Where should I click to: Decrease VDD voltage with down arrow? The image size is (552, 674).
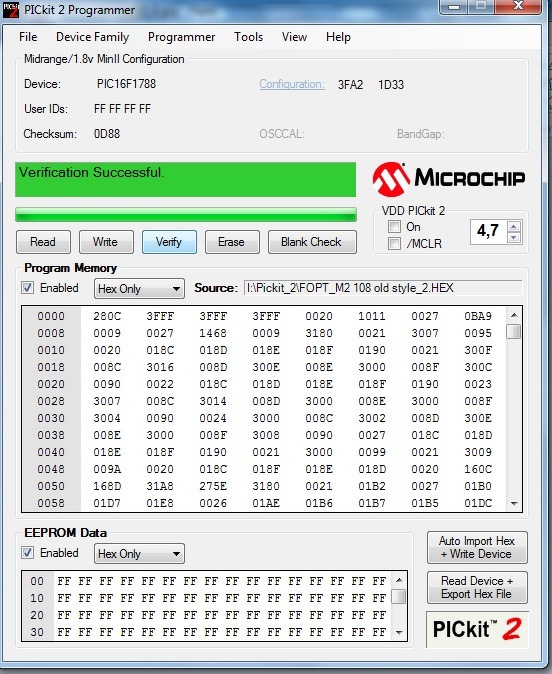pos(514,237)
